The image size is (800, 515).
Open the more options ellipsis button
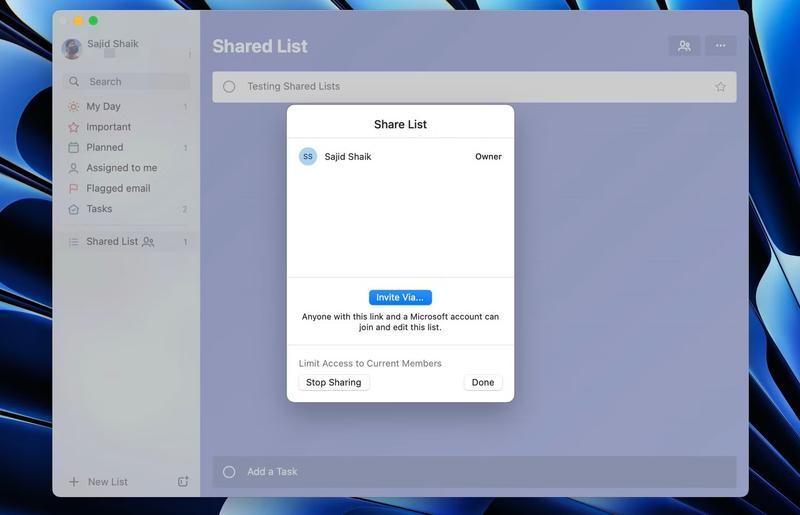tap(720, 46)
